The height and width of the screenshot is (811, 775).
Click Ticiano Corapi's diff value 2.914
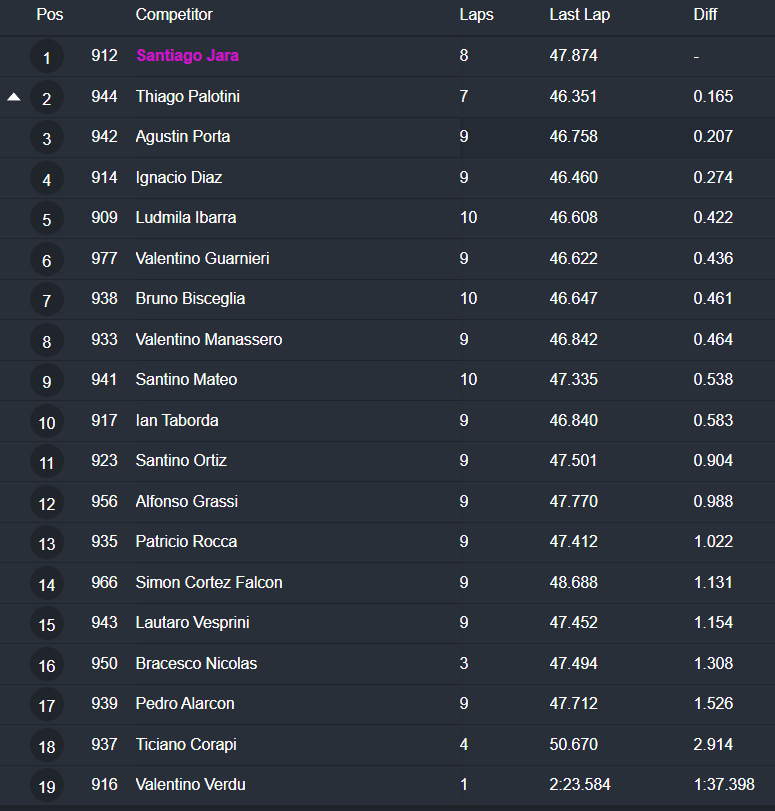pyautogui.click(x=713, y=745)
